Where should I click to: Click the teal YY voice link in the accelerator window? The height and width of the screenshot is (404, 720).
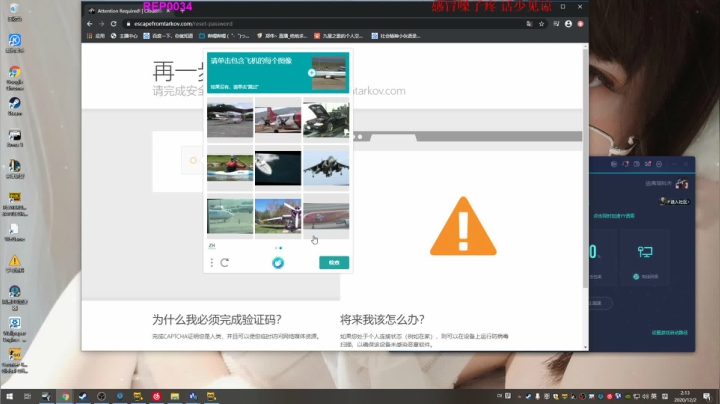pos(613,216)
